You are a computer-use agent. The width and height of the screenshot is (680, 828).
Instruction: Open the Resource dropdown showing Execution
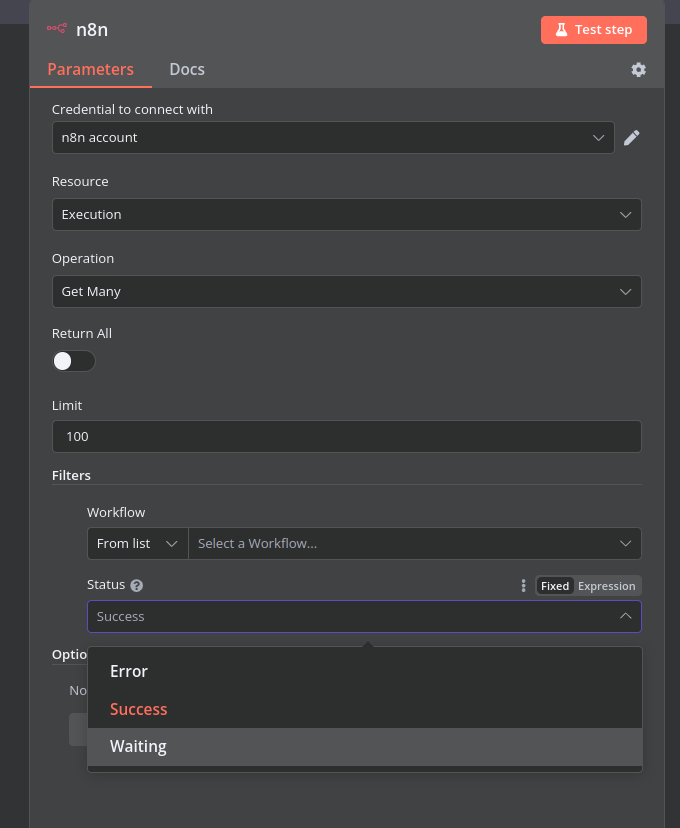(347, 214)
